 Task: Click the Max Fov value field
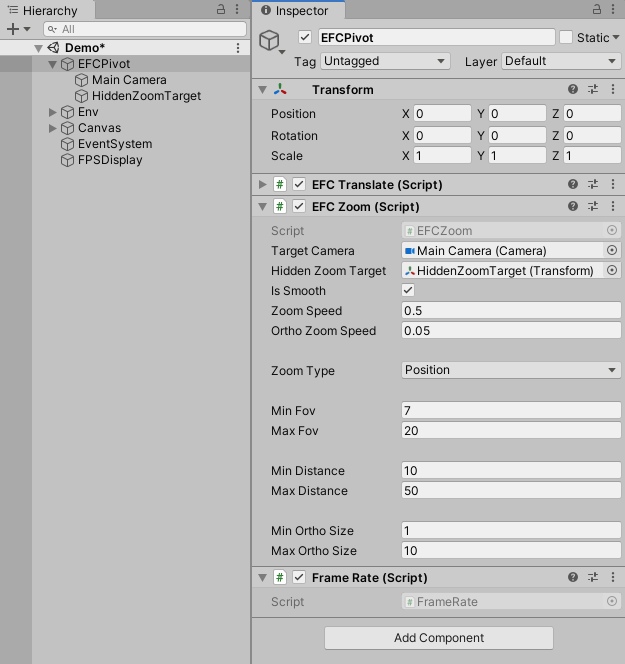coord(511,430)
